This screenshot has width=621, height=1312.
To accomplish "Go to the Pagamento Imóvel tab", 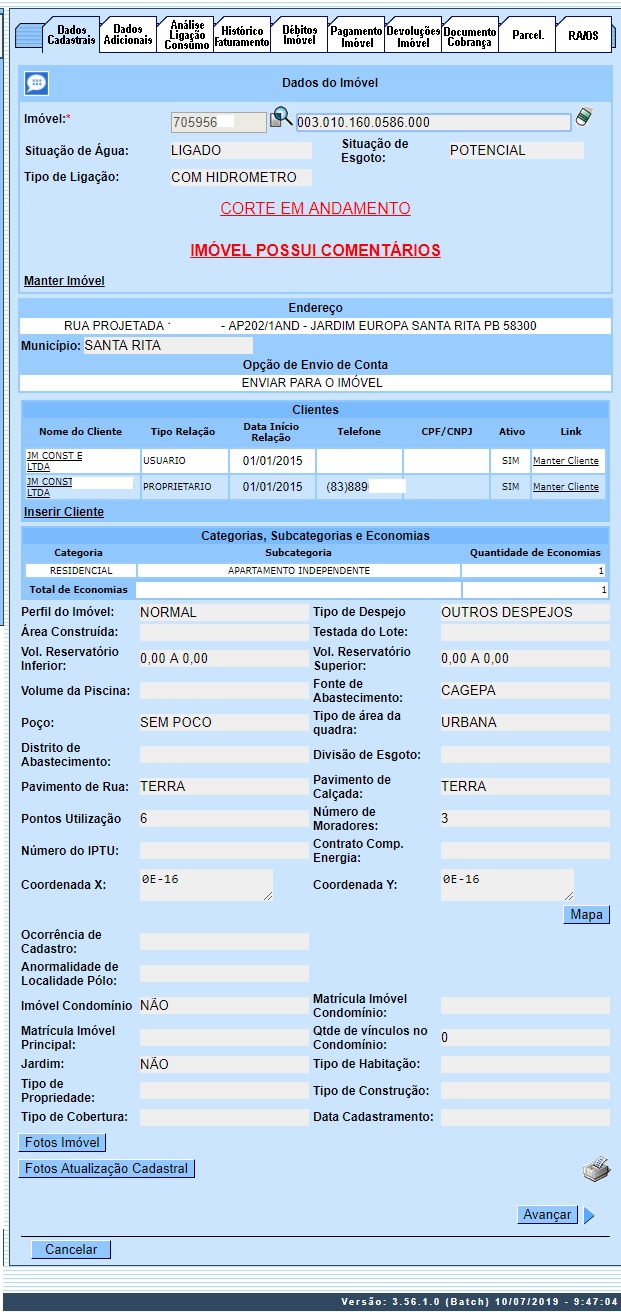I will [356, 37].
